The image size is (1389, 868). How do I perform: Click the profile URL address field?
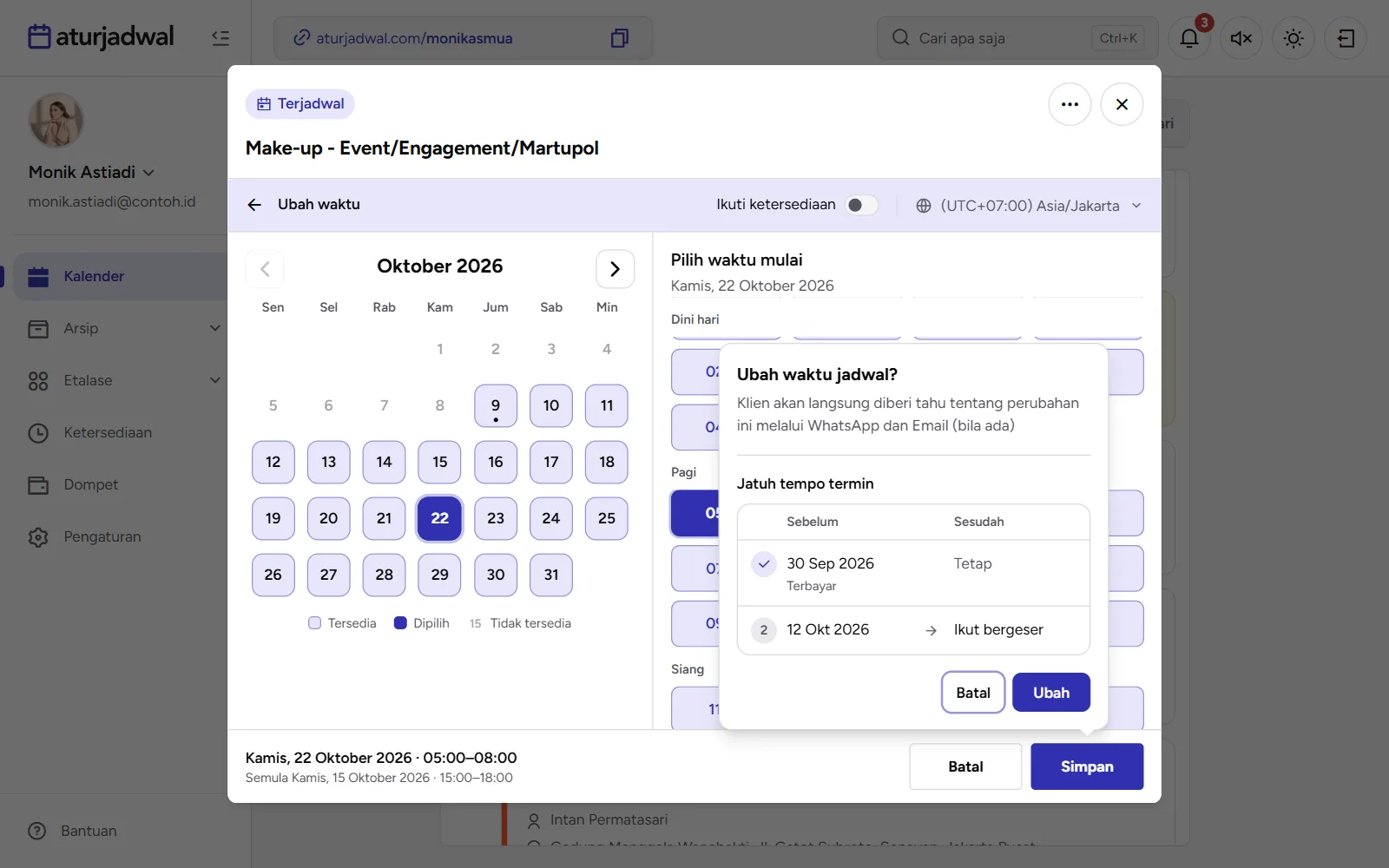[x=463, y=38]
